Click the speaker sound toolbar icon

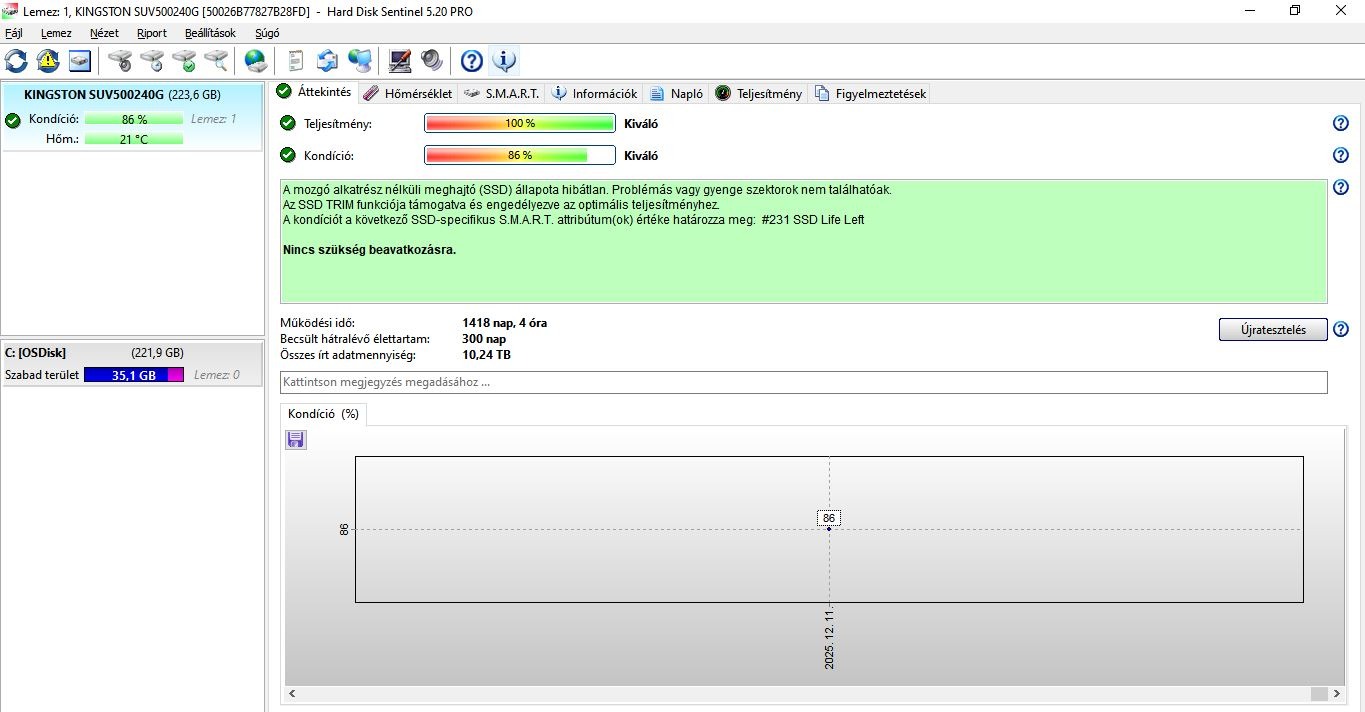(x=432, y=61)
